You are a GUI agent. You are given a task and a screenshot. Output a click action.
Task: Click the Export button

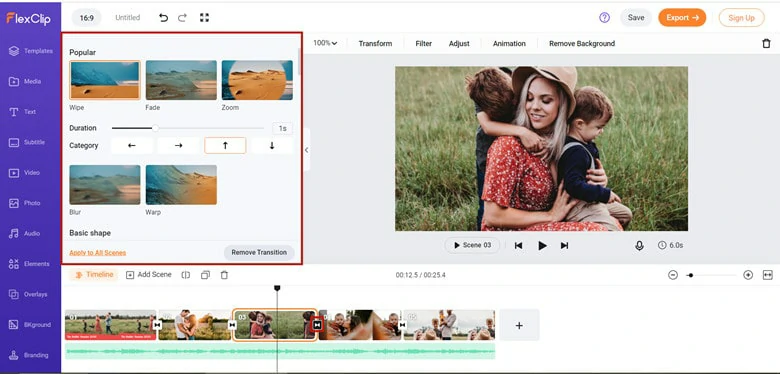[682, 17]
